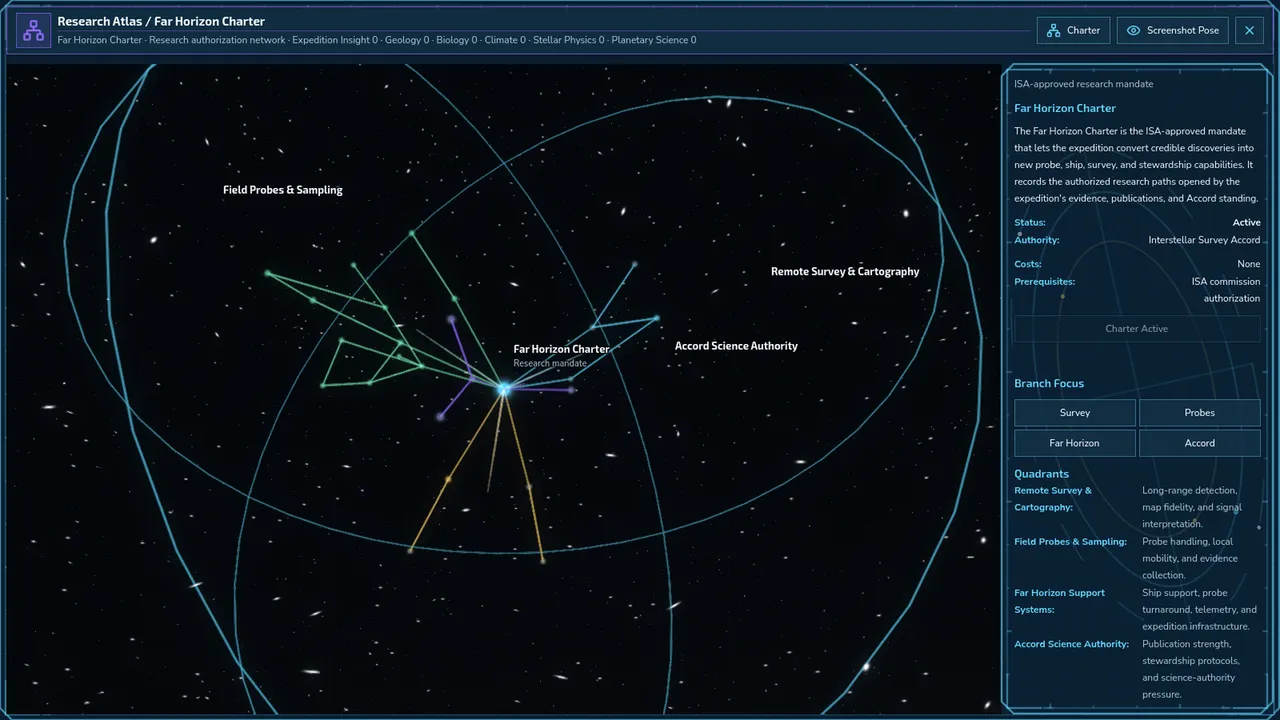Screen dimensions: 1280x720
Task: Click the Accord Science Authority map label
Action: coord(736,346)
